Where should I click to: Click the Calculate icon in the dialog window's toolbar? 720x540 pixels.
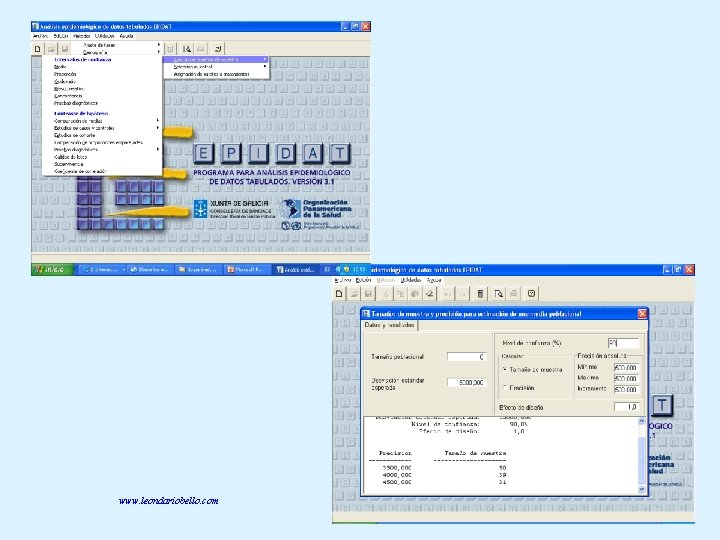[480, 293]
